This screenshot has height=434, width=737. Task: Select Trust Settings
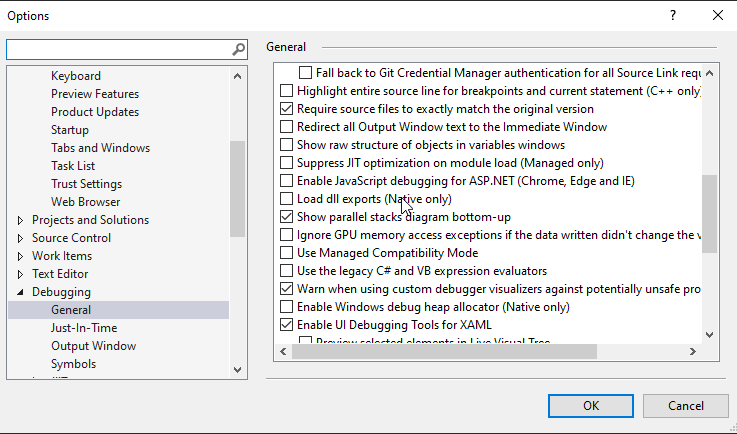[x=86, y=184]
